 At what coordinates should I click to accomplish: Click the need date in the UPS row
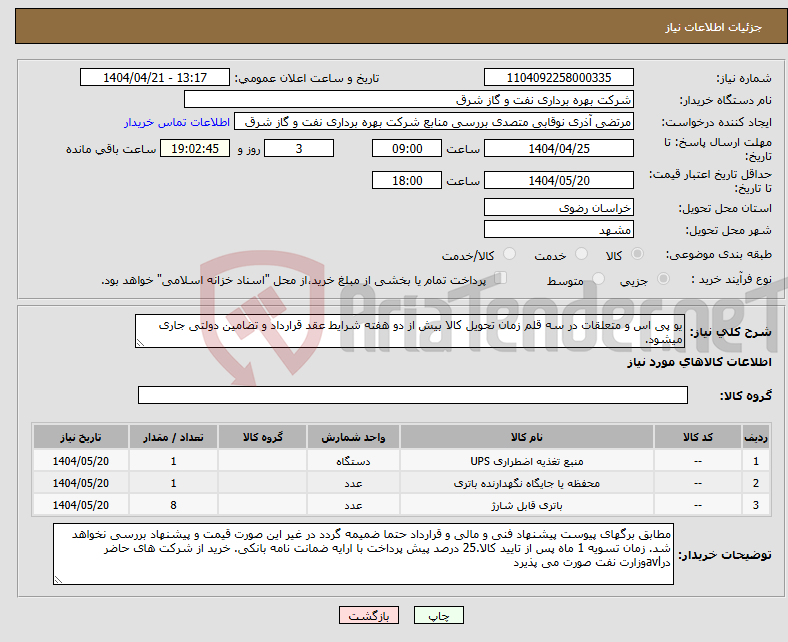click(x=80, y=461)
